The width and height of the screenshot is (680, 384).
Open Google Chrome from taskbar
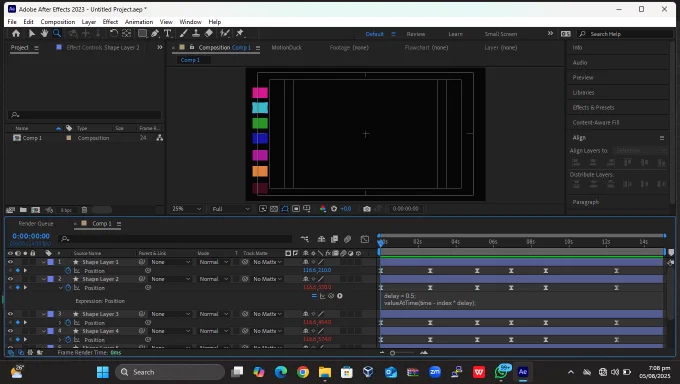click(303, 372)
